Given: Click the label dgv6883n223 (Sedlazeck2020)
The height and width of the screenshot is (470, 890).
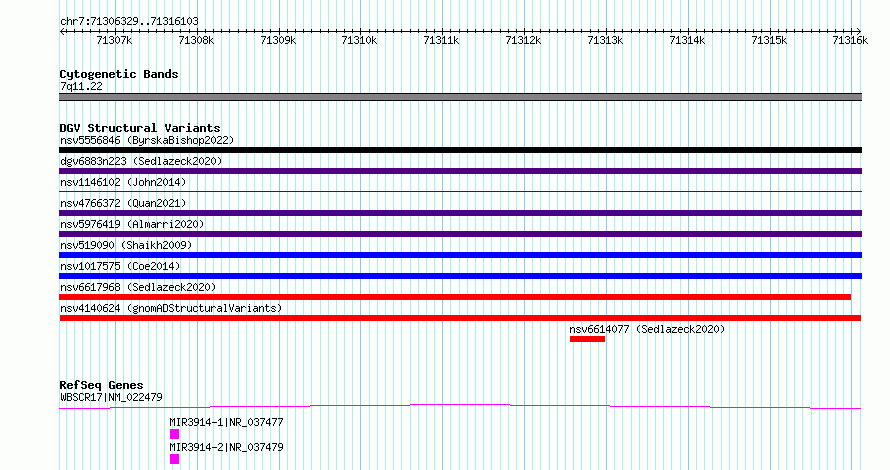Looking at the screenshot, I should pos(141,161).
